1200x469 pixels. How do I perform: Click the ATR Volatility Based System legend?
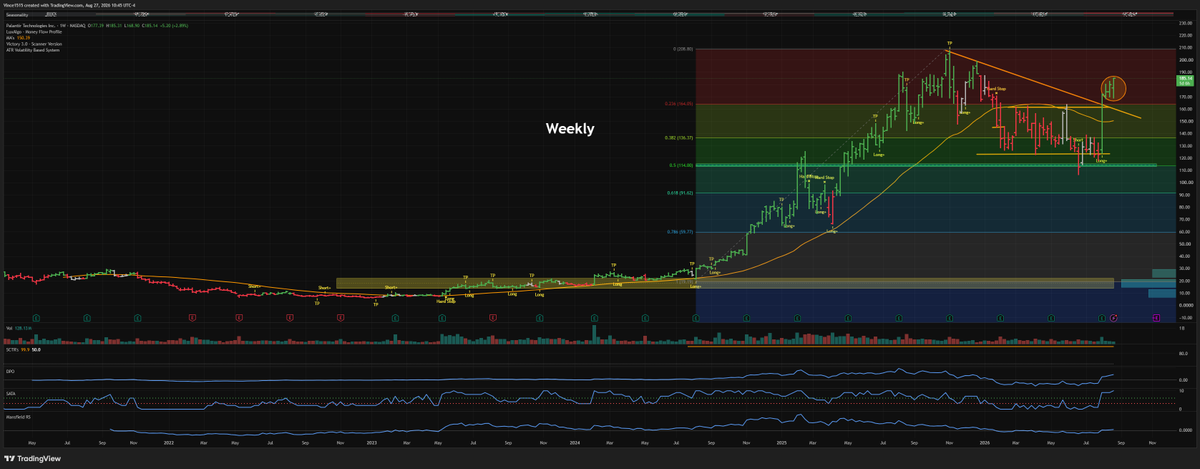32,50
